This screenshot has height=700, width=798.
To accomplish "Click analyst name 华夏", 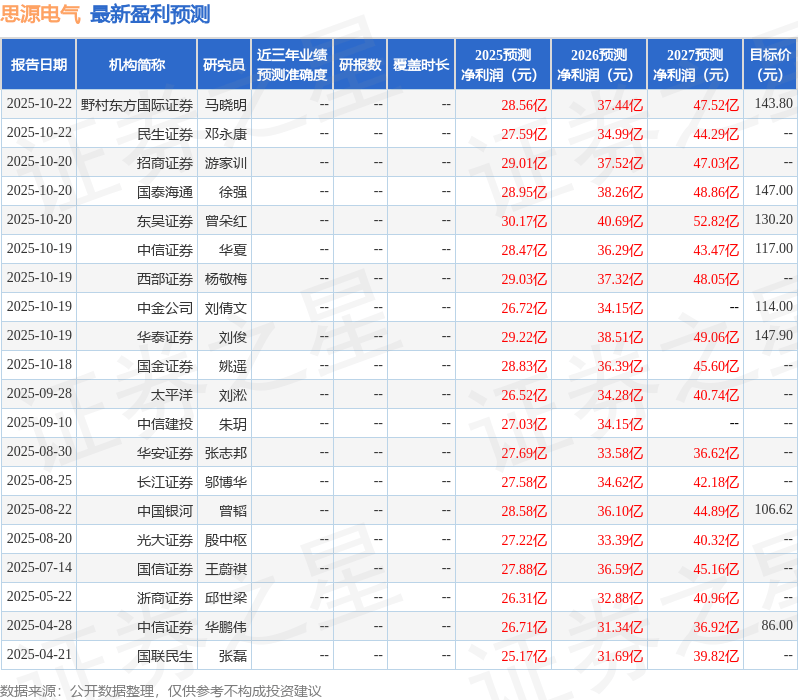I will click(233, 250).
